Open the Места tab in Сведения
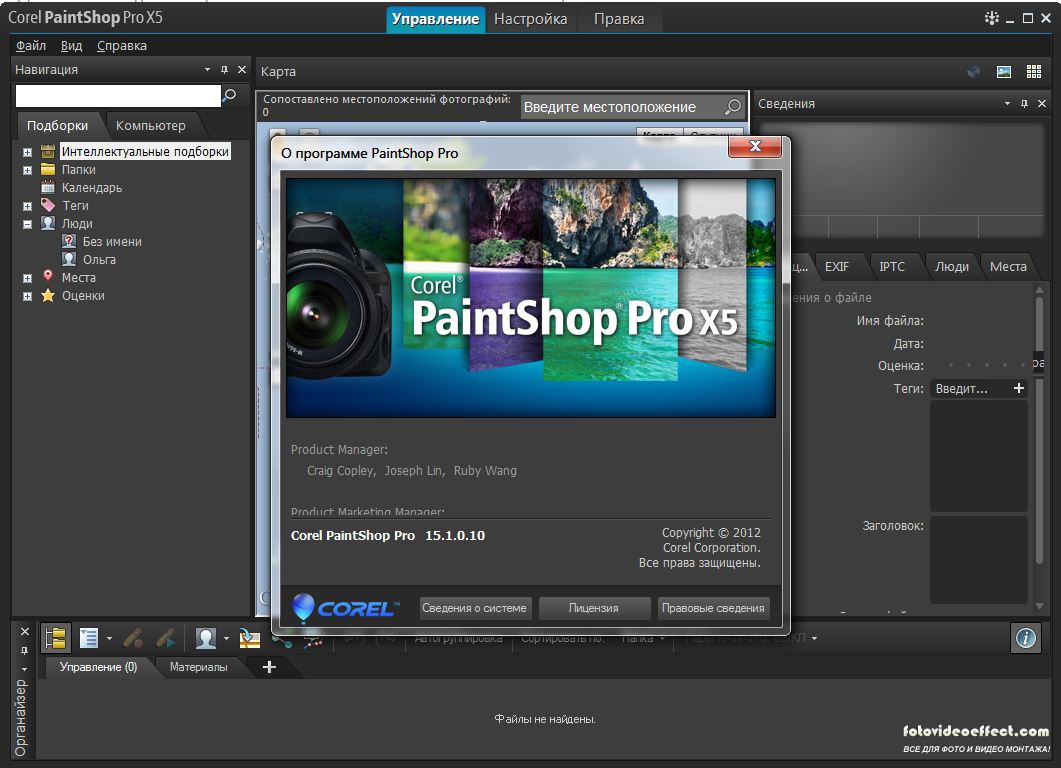Viewport: 1061px width, 768px height. (1008, 267)
